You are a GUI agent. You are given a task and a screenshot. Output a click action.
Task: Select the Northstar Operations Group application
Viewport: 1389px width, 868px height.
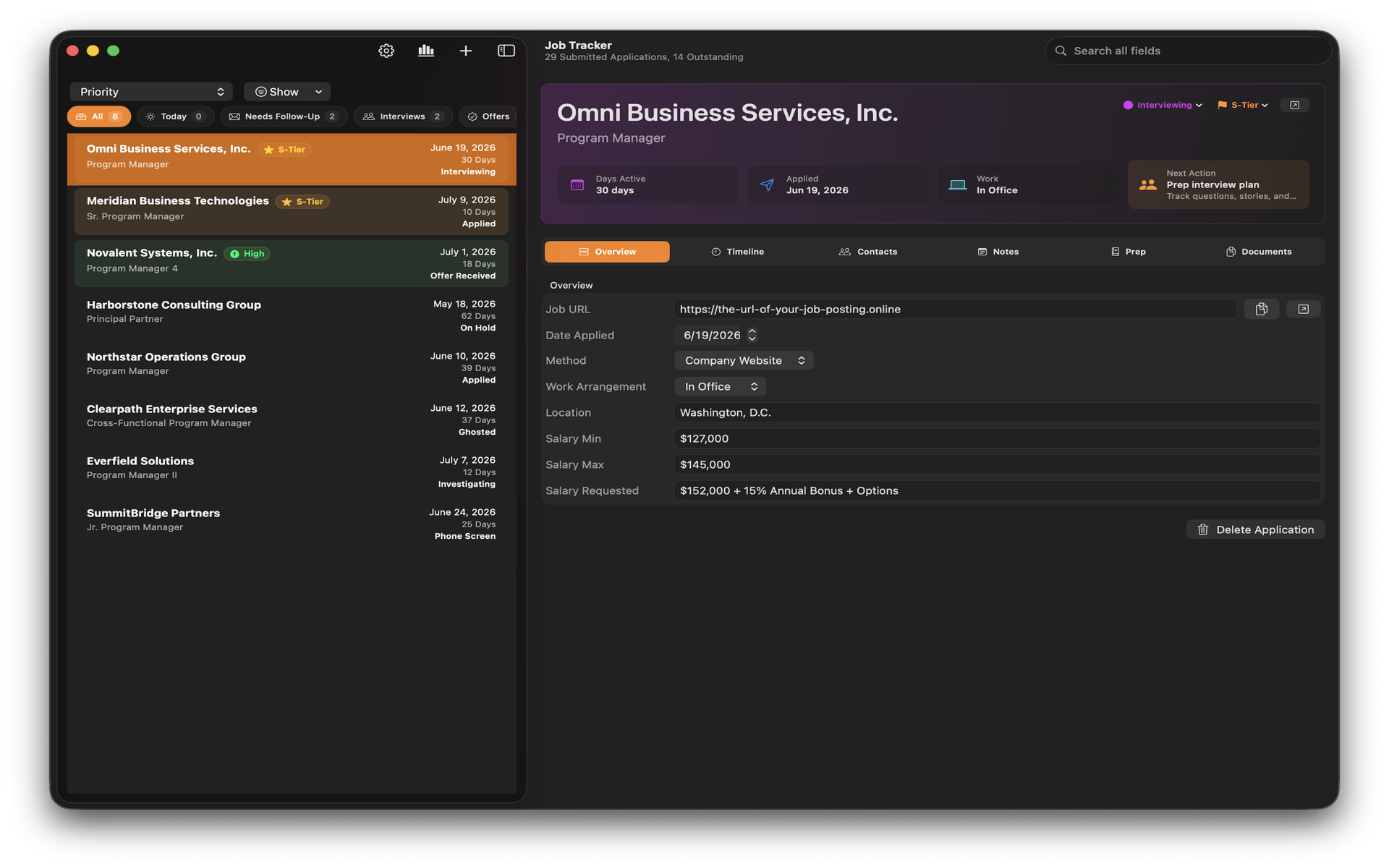coord(292,367)
